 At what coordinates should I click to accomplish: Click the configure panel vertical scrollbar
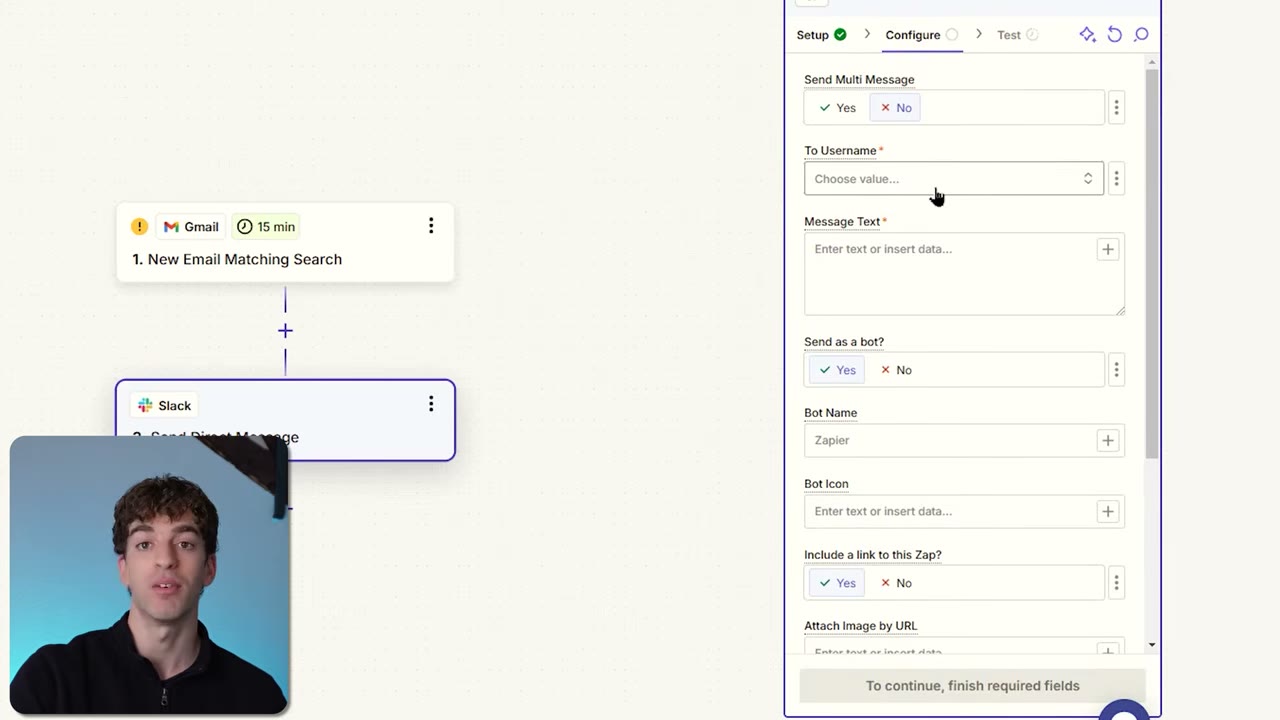pyautogui.click(x=1152, y=265)
